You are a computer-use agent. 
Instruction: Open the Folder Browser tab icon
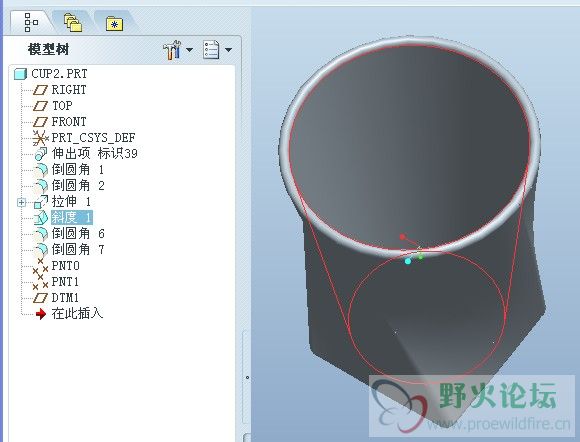click(73, 23)
